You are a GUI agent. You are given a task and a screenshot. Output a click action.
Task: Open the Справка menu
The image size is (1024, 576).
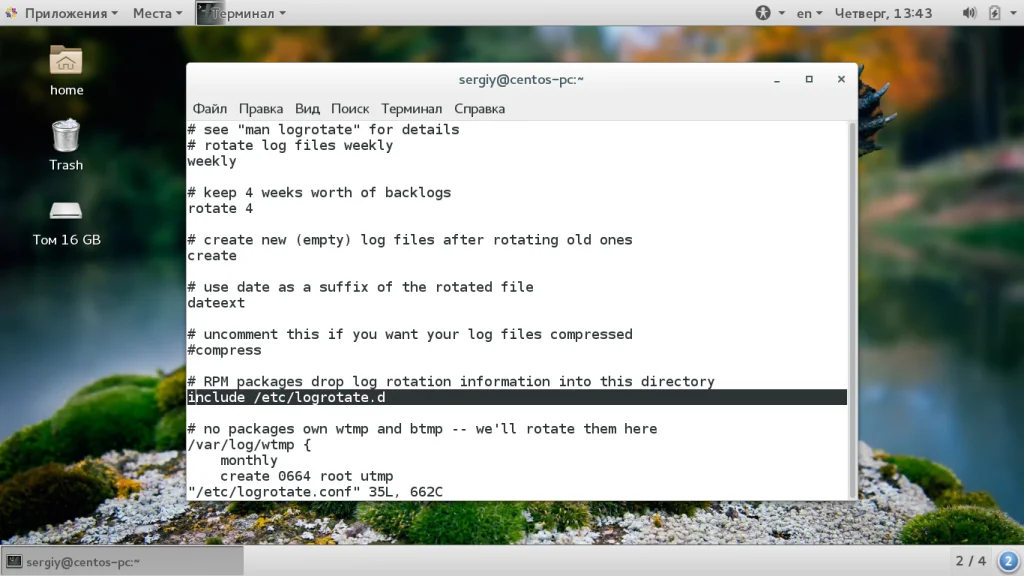click(x=479, y=108)
